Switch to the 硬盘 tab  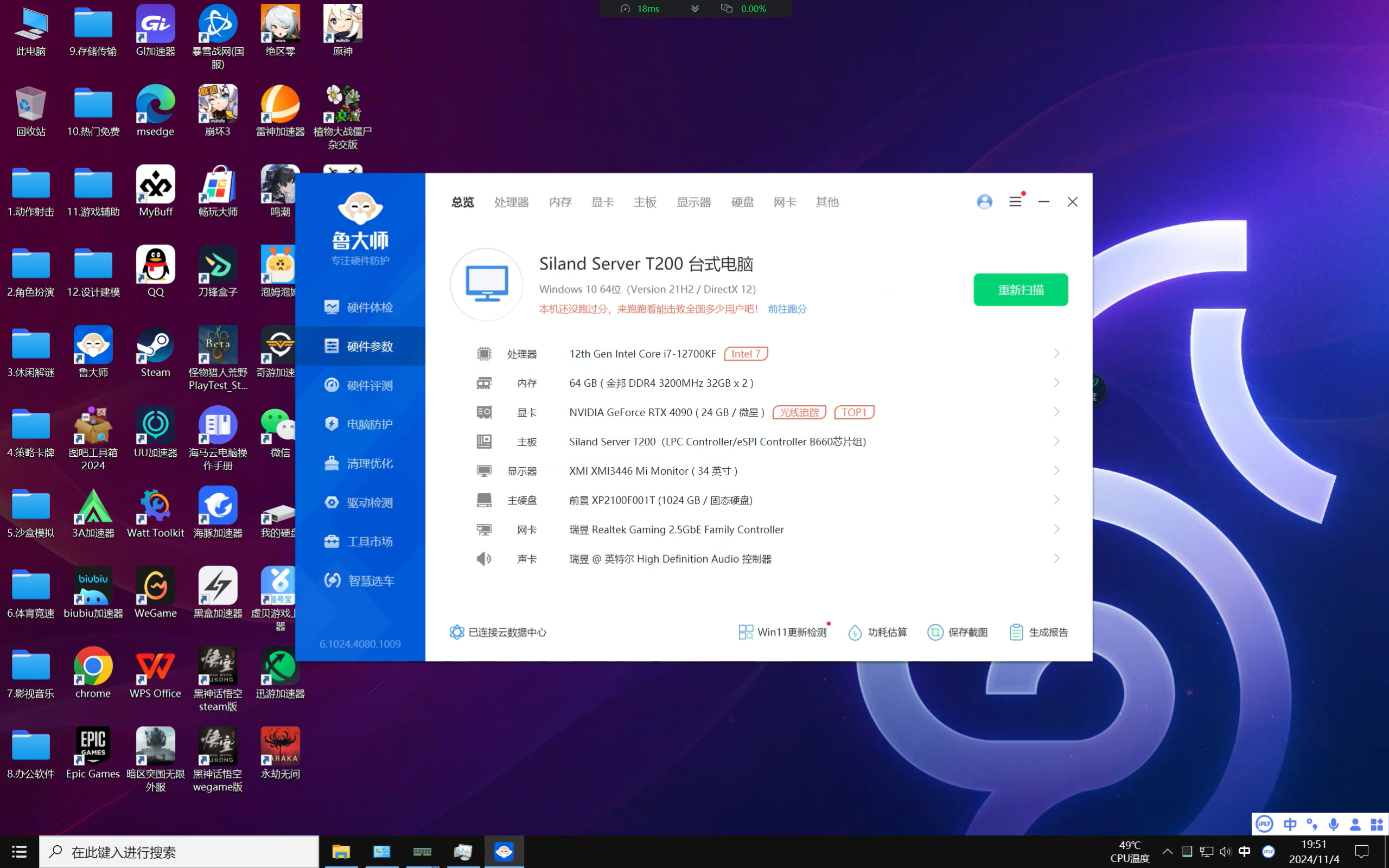click(743, 202)
